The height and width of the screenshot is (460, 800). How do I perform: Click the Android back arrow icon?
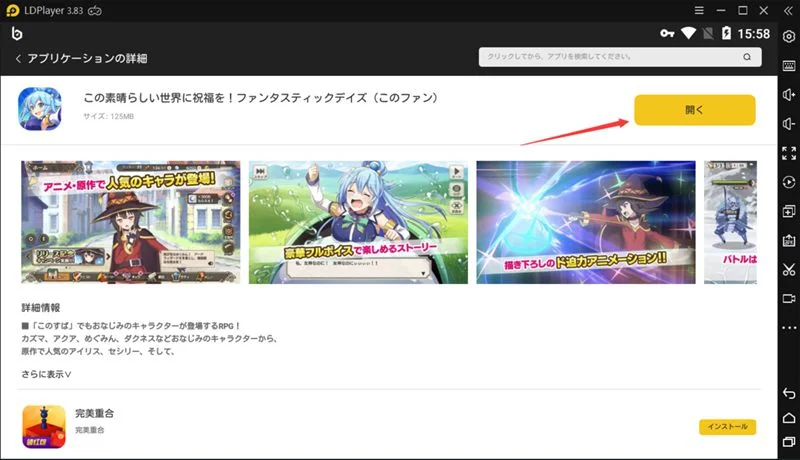(x=789, y=393)
